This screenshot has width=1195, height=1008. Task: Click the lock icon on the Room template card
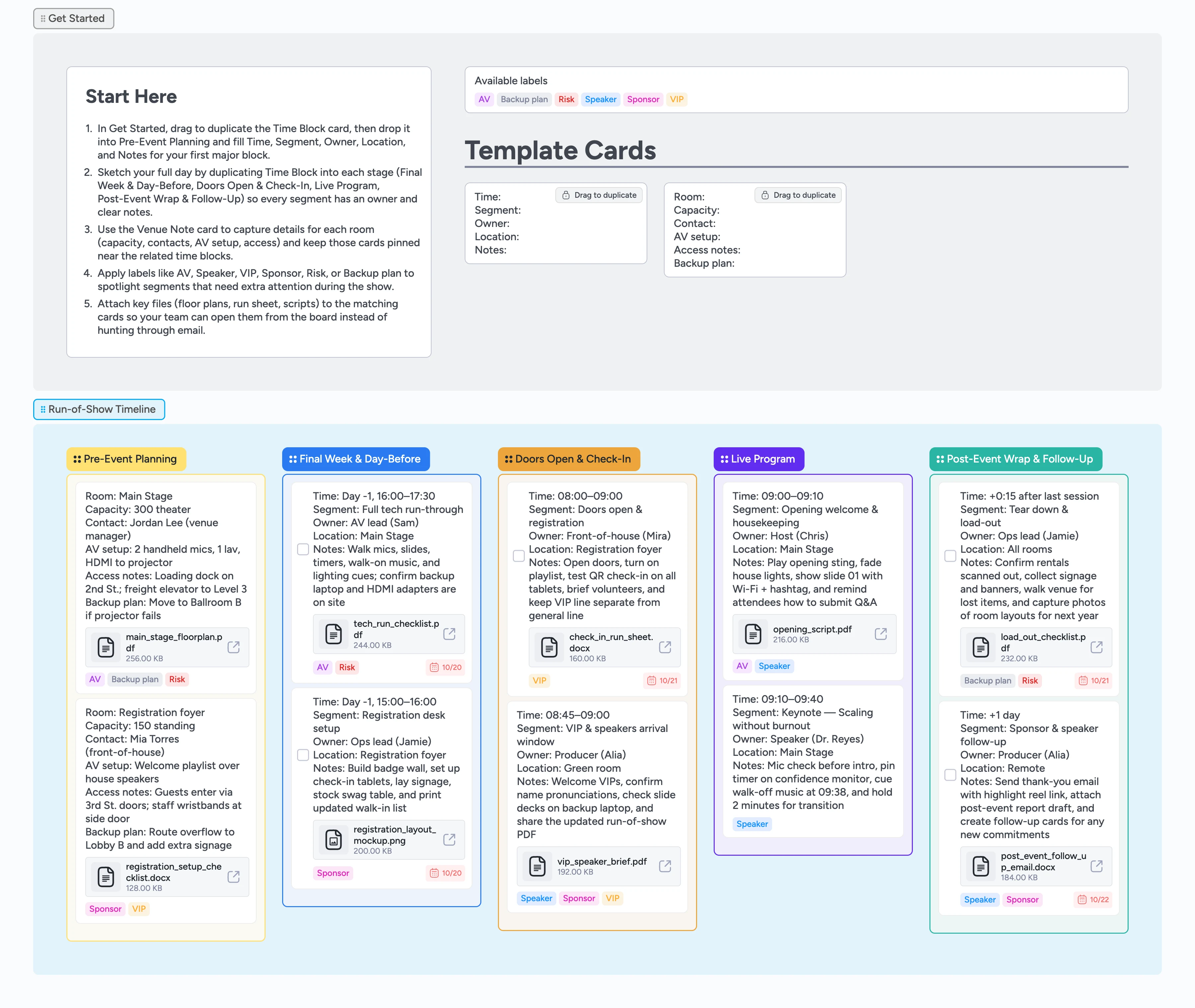765,195
